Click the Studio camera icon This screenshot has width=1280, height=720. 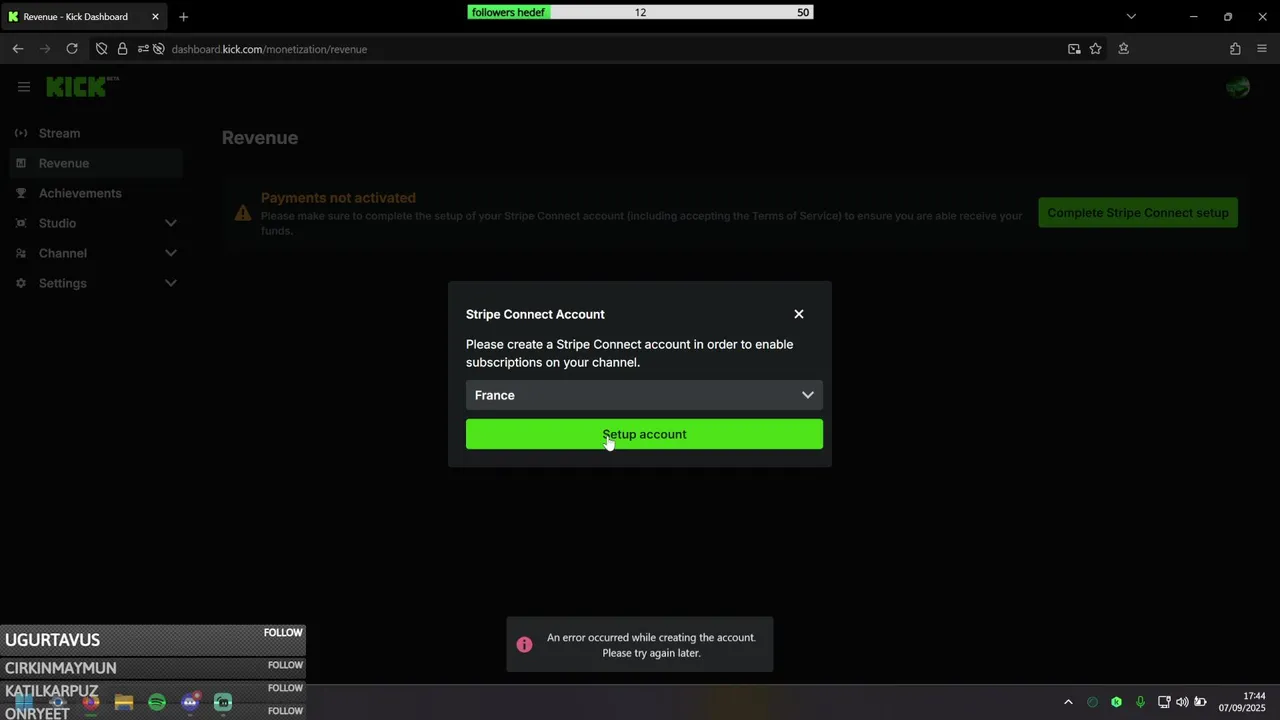(x=21, y=223)
